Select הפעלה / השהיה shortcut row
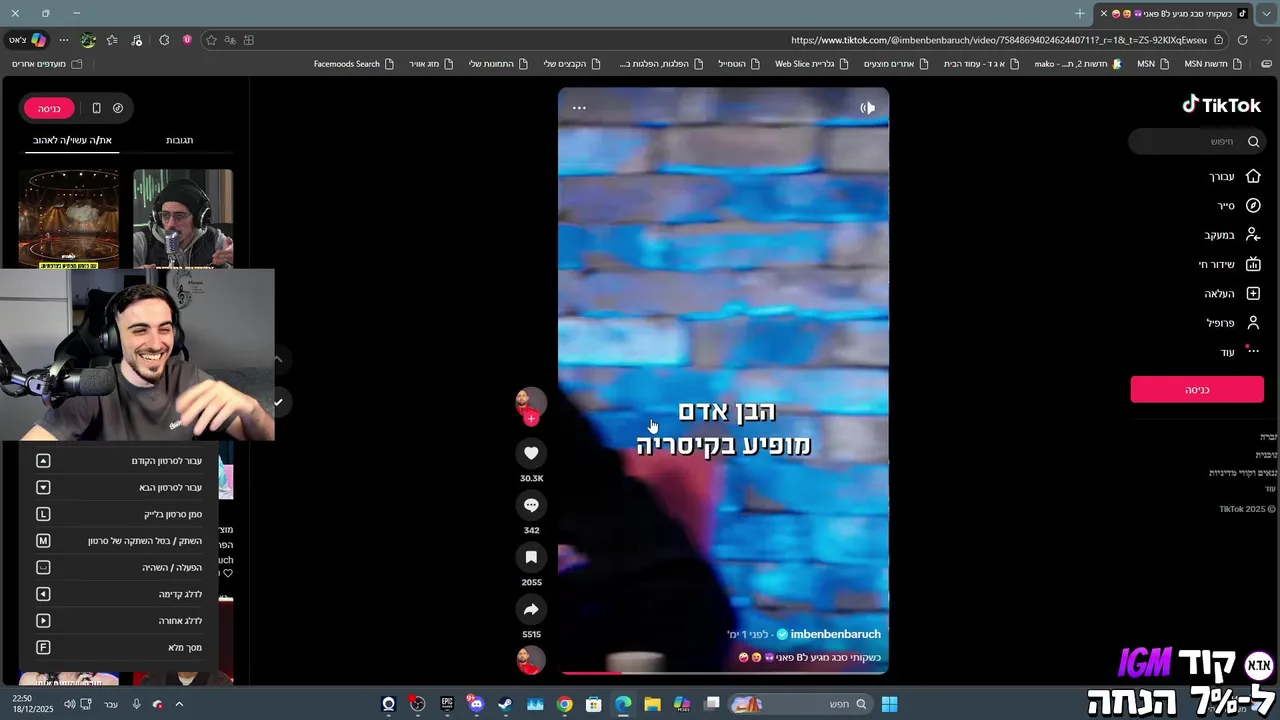This screenshot has width=1280, height=720. [x=119, y=567]
